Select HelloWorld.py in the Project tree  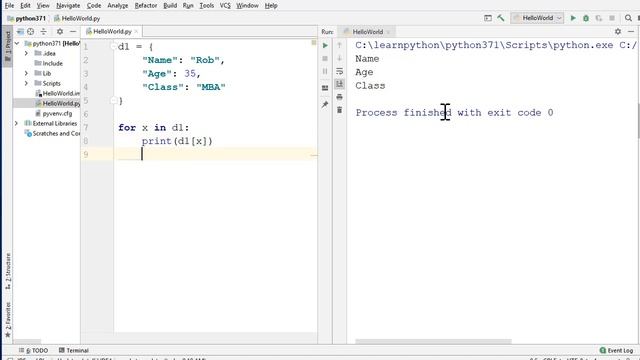click(x=58, y=103)
